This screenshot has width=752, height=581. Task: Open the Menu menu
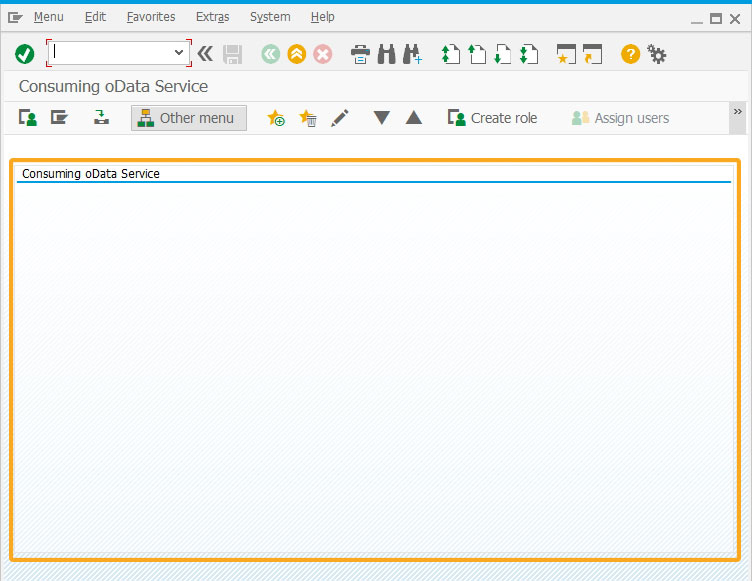click(48, 17)
